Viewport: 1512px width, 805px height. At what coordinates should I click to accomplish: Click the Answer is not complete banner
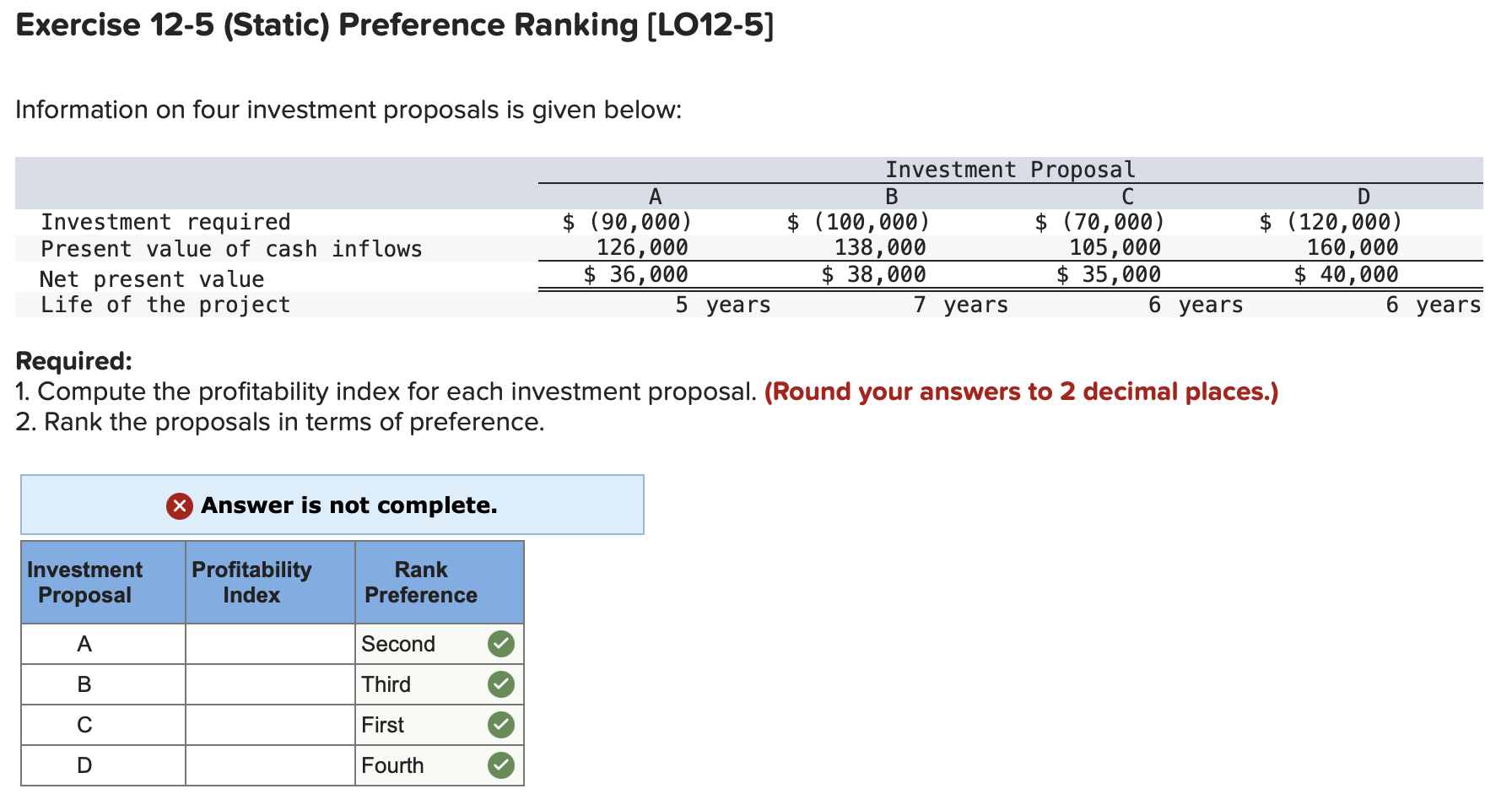(332, 505)
